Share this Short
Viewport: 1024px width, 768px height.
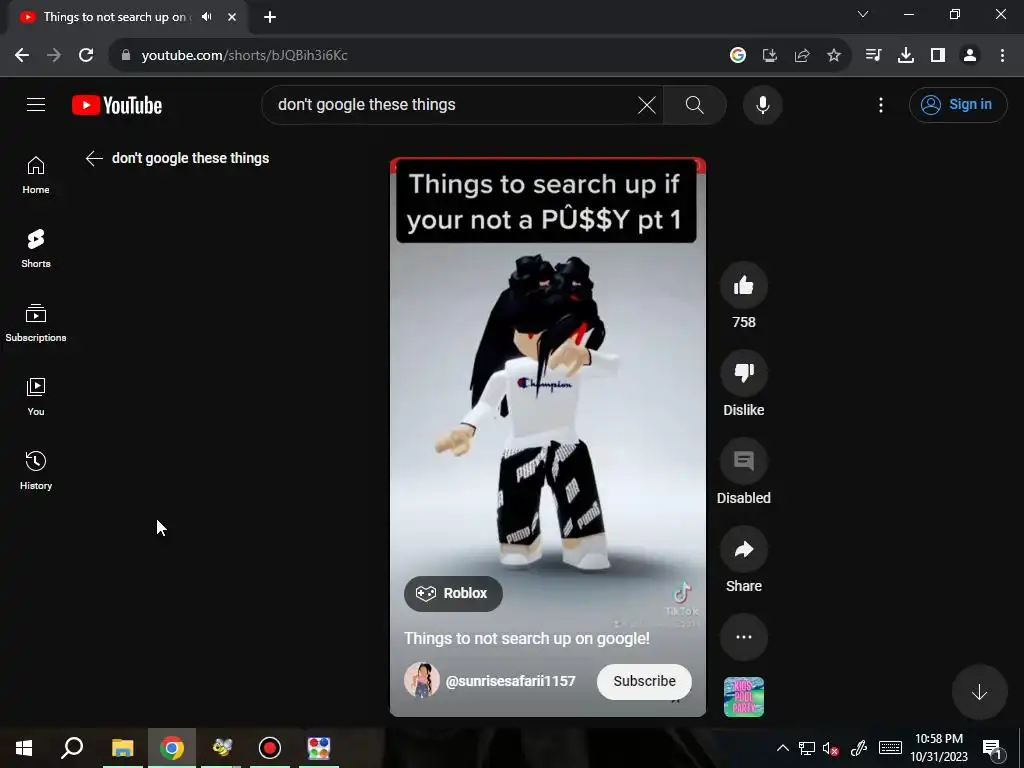[743, 549]
